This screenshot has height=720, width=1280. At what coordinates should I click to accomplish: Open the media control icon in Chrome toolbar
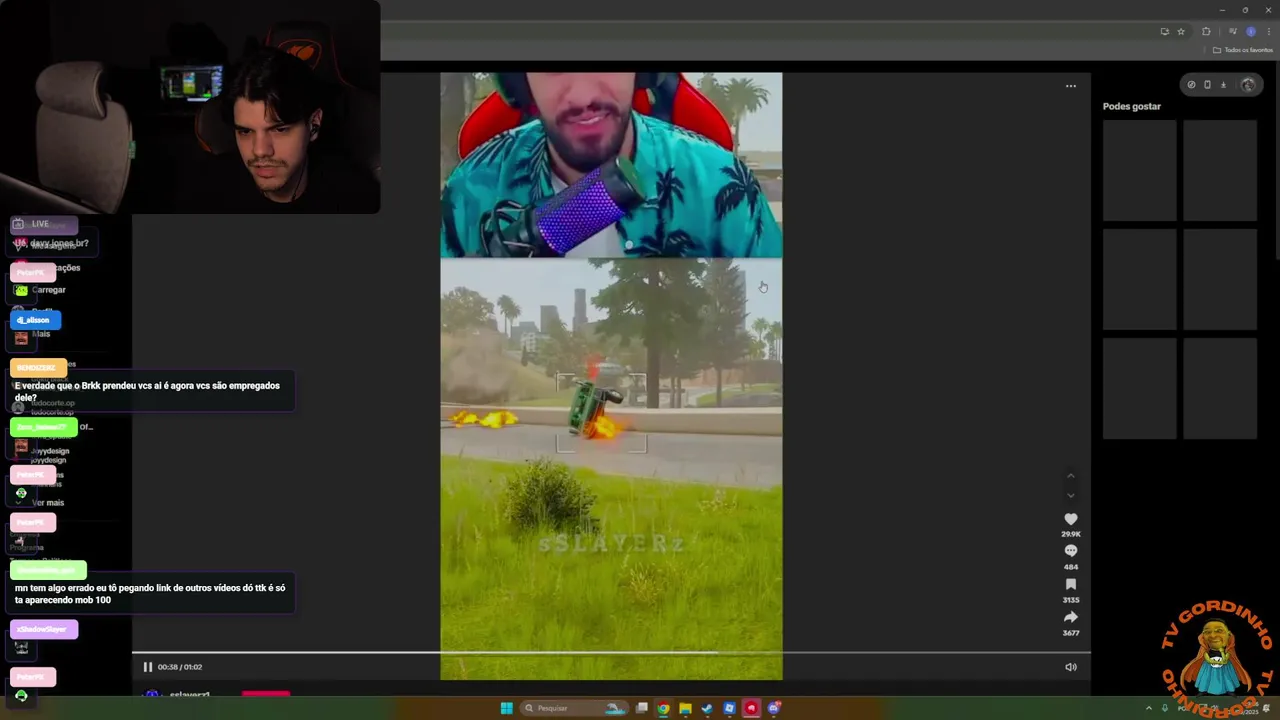(1233, 31)
